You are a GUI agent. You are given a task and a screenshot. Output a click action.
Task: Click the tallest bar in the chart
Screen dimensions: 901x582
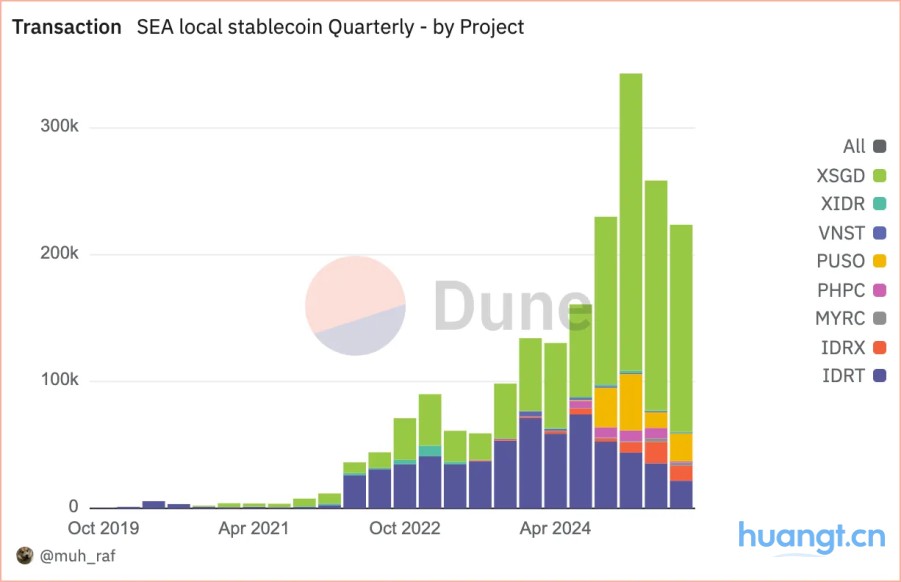[630, 290]
